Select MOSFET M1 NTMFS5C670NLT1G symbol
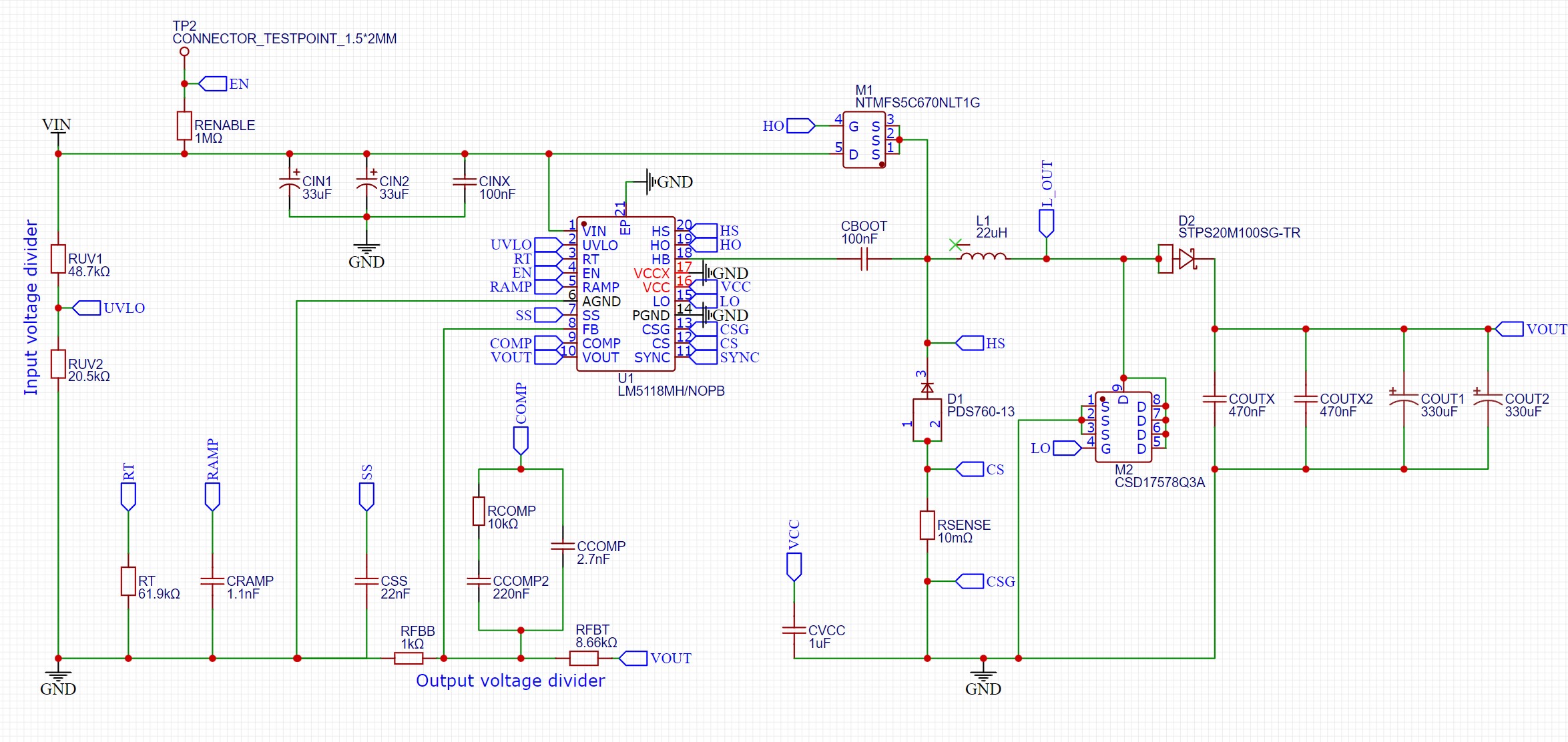 (x=864, y=139)
